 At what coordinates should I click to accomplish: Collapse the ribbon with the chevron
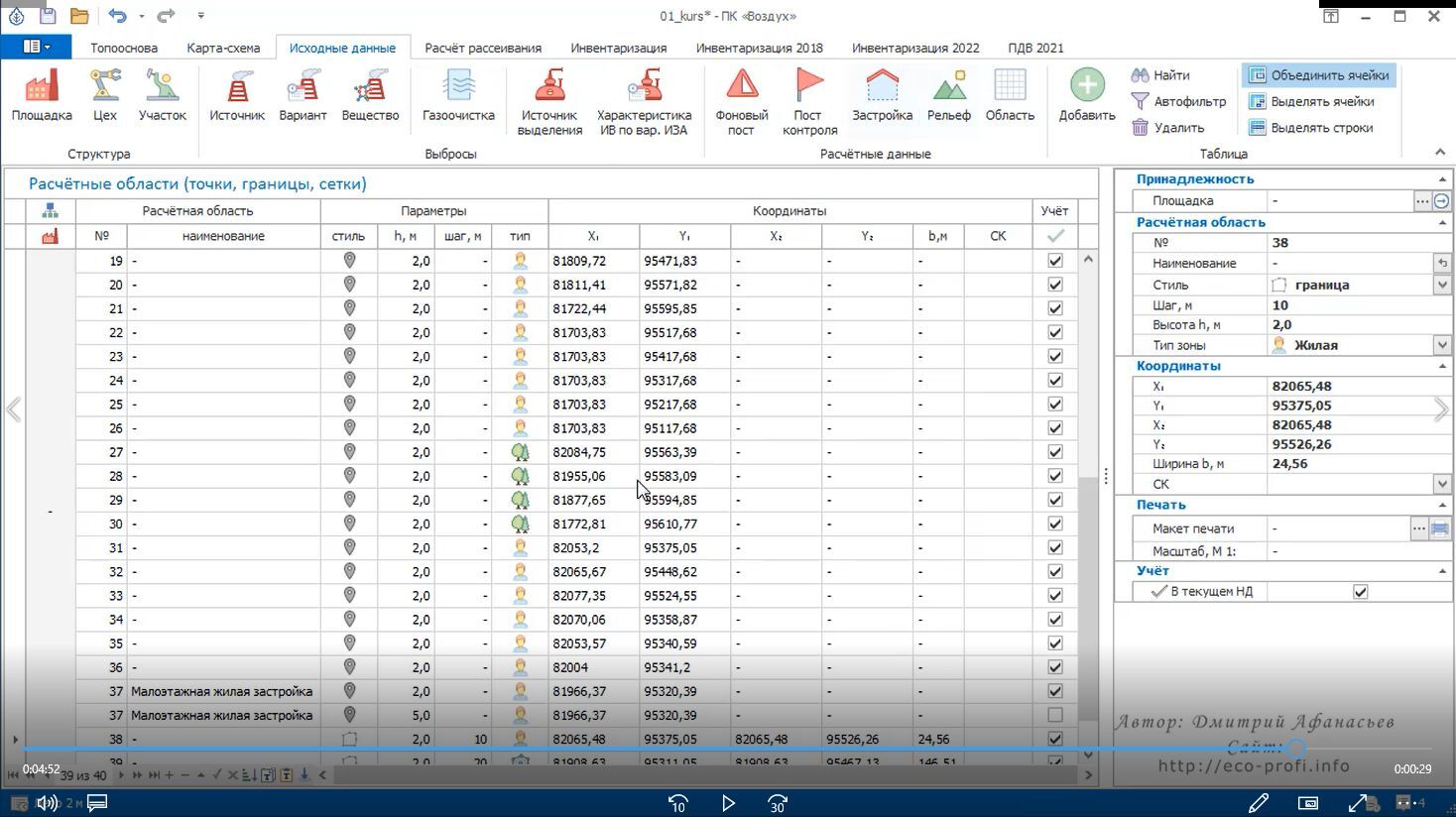click(x=1440, y=152)
